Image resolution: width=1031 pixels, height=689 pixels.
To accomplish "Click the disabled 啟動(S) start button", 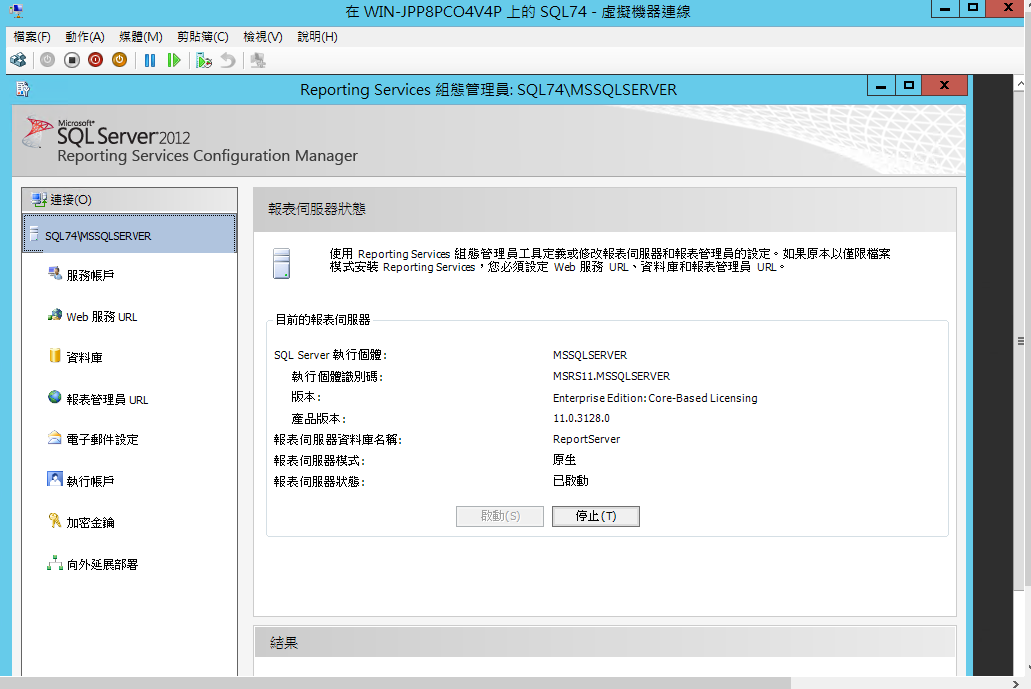I will [x=500, y=516].
